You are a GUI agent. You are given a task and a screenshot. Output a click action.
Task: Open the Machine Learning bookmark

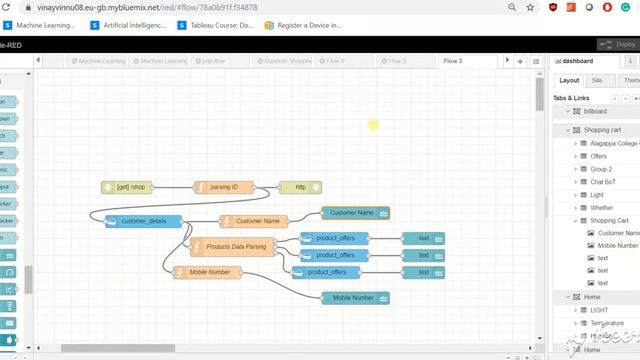click(39, 25)
